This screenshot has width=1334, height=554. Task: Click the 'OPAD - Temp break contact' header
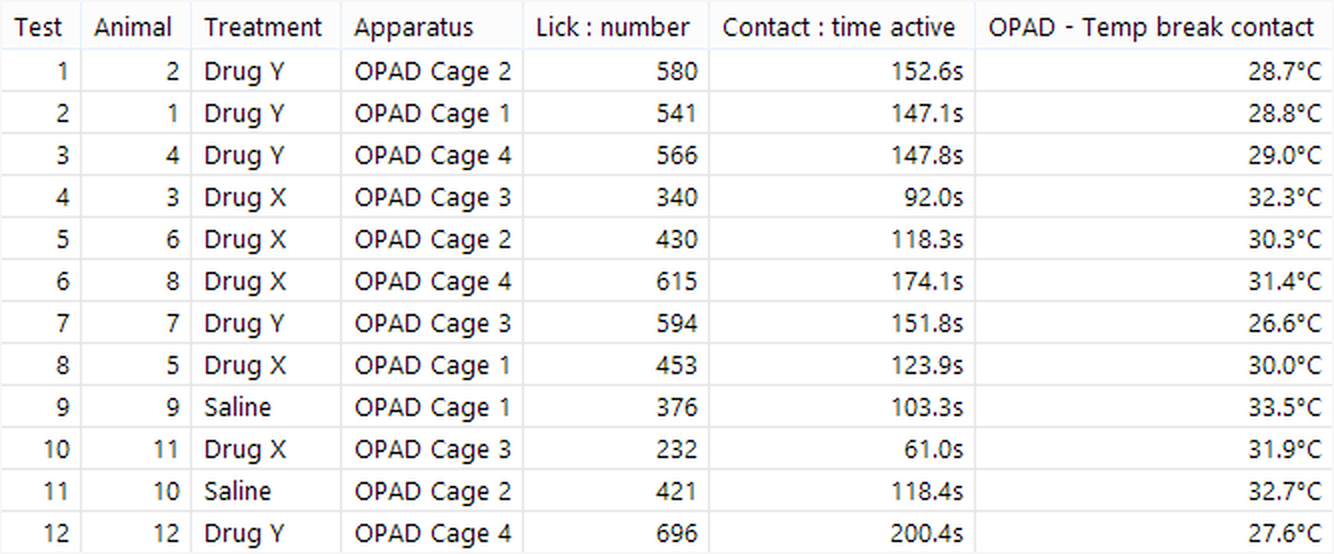coord(1151,27)
